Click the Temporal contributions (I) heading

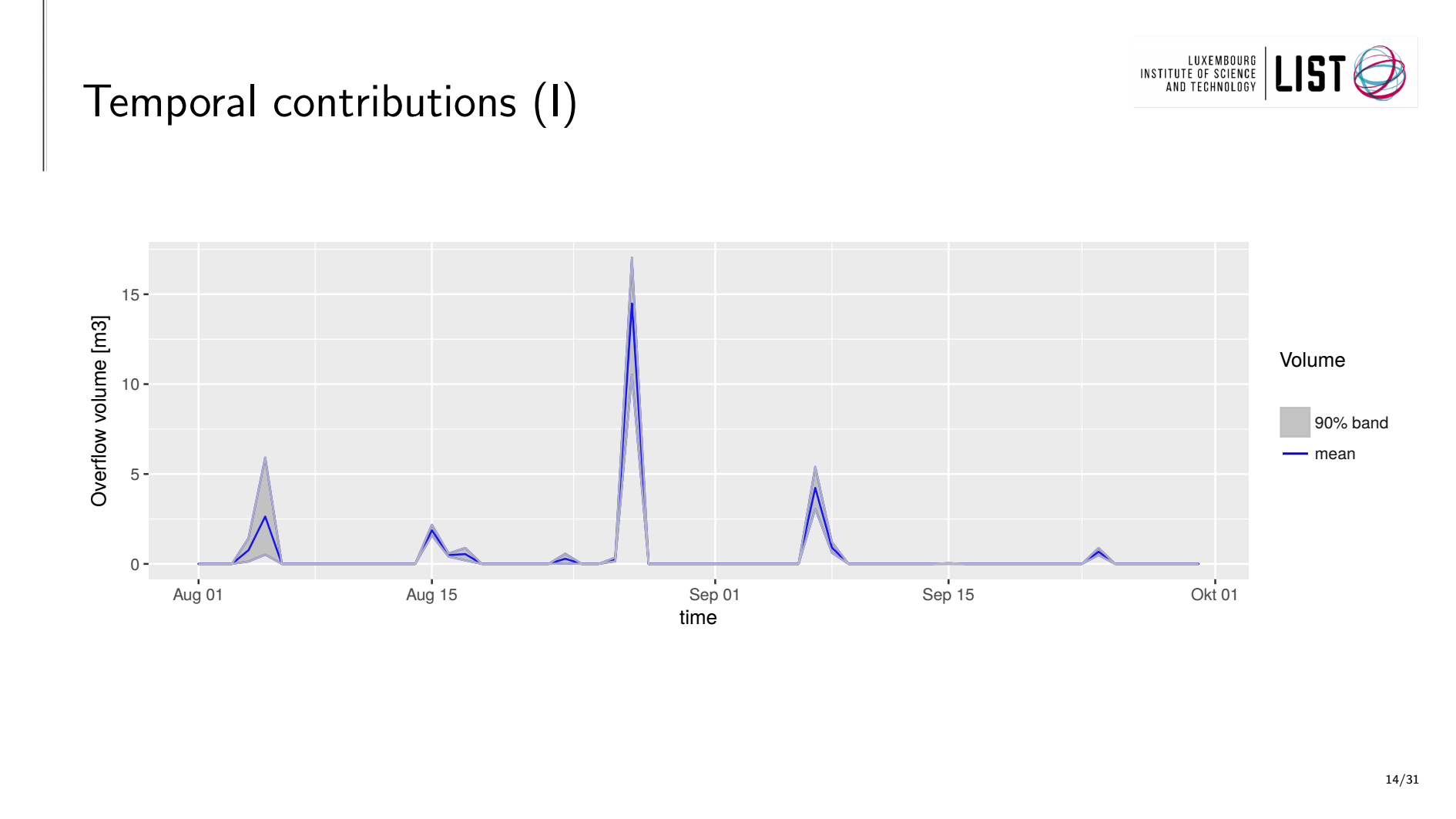coord(330,102)
